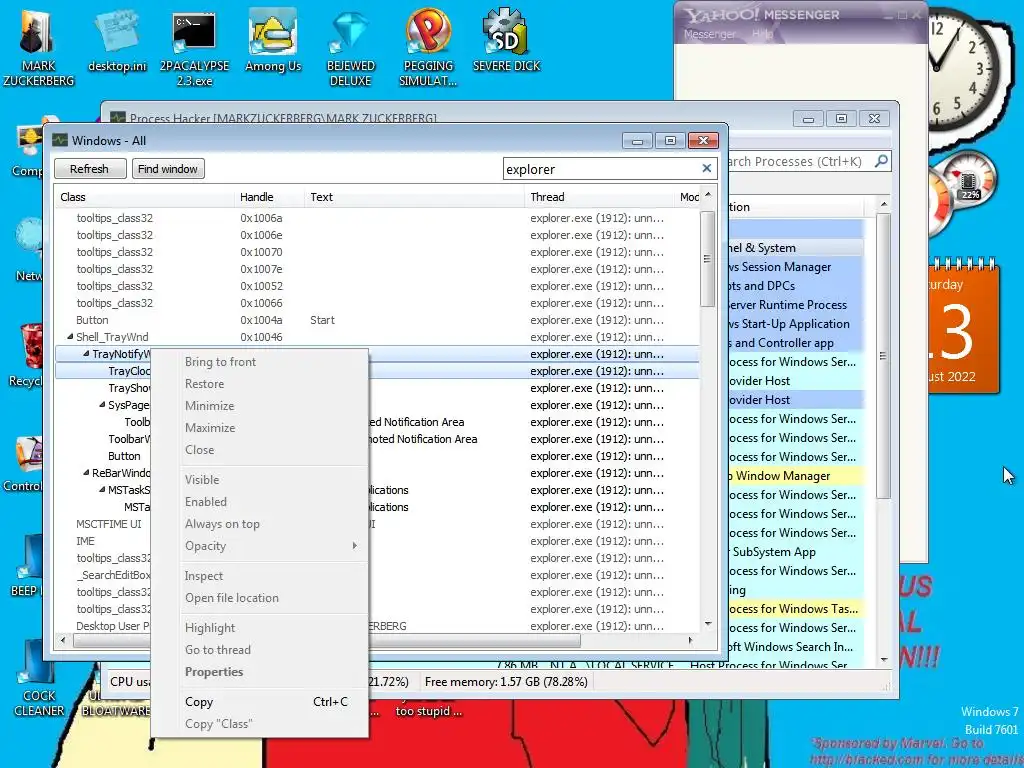Click the Find window button
The height and width of the screenshot is (768, 1024).
[x=168, y=168]
